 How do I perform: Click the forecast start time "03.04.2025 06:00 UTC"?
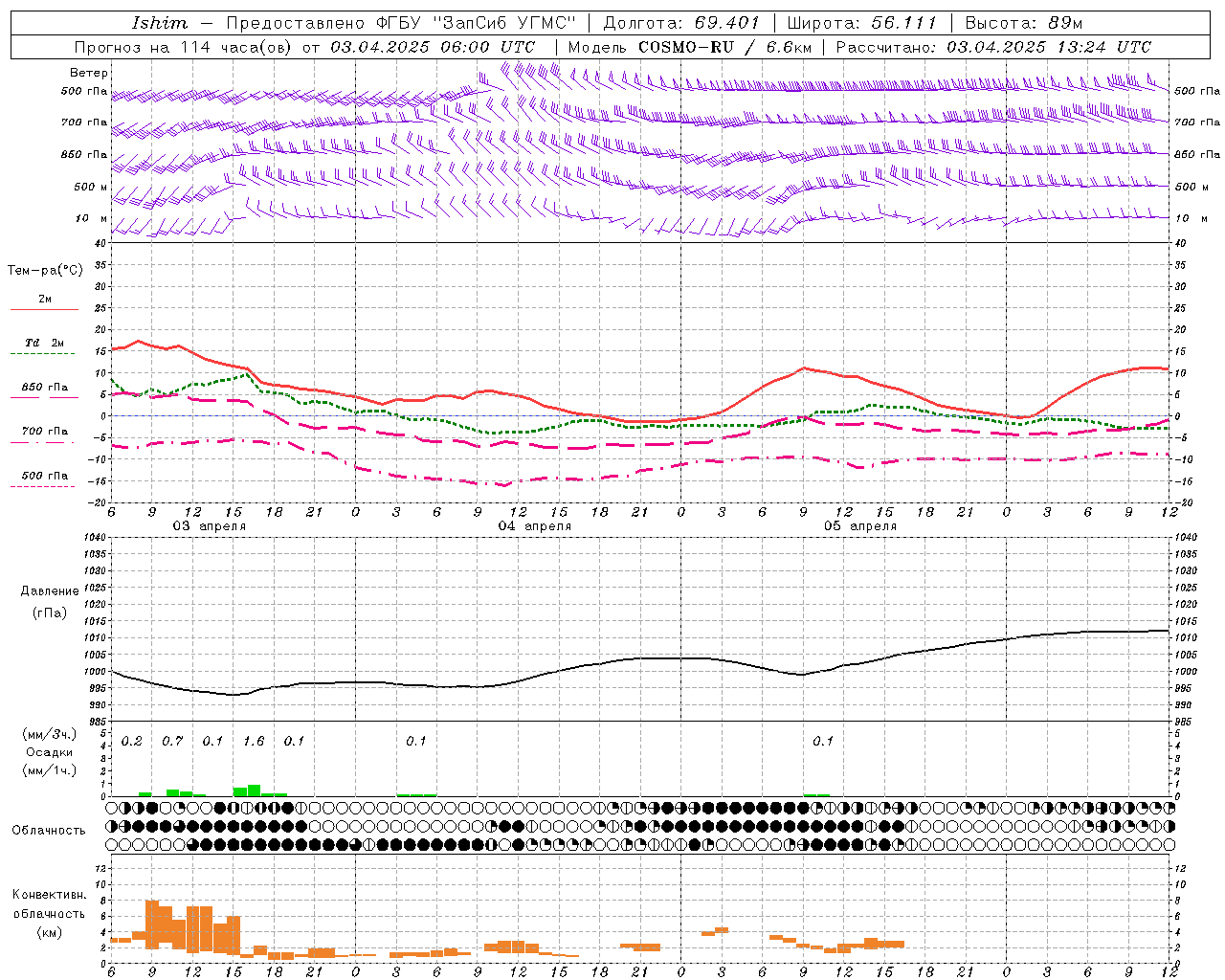click(x=433, y=47)
